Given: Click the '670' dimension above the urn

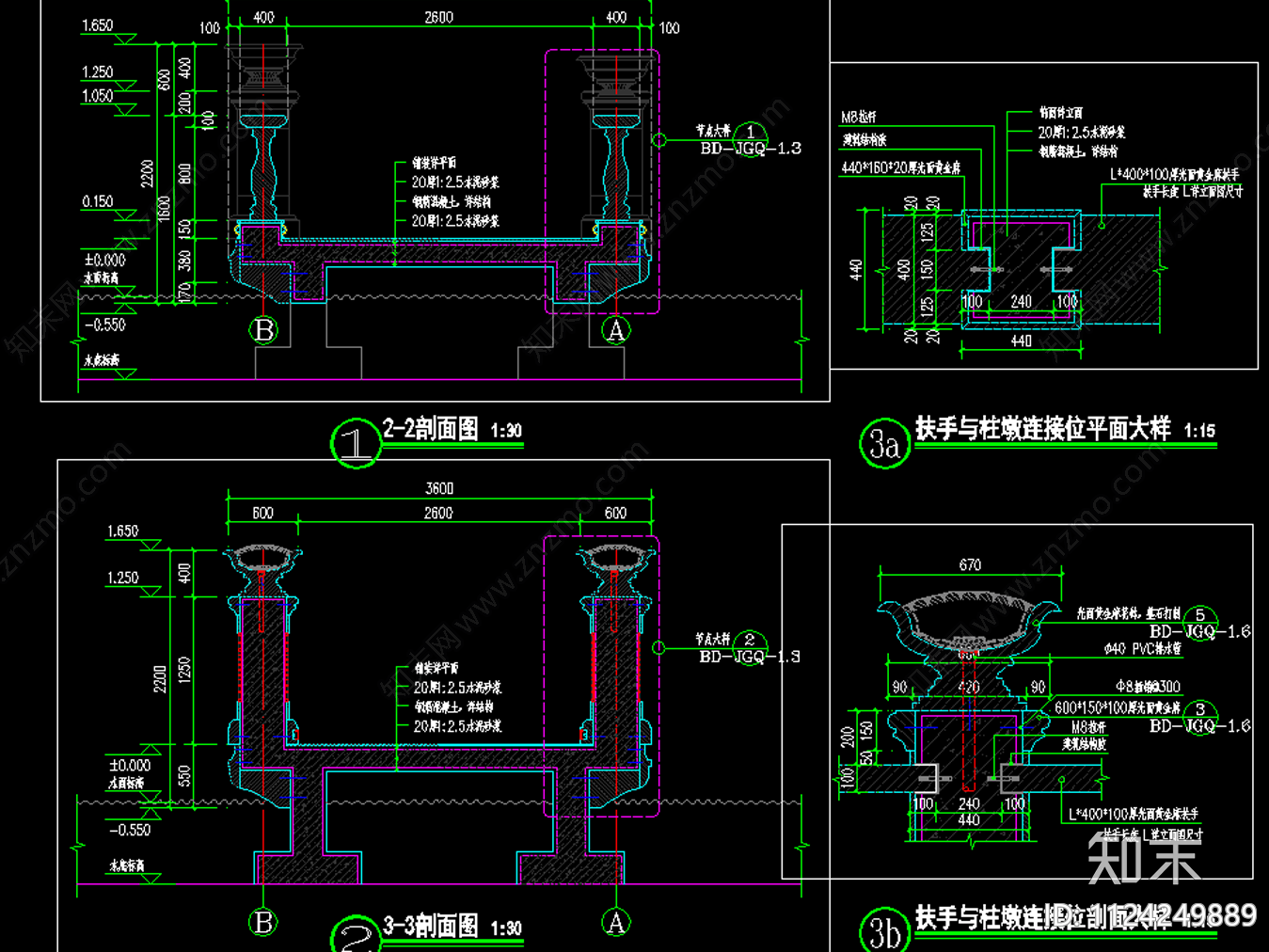Looking at the screenshot, I should pos(970,564).
